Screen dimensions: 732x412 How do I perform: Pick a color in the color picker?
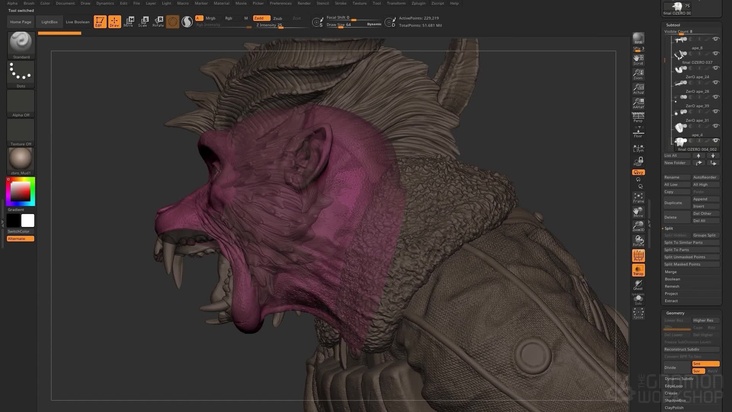(21, 191)
